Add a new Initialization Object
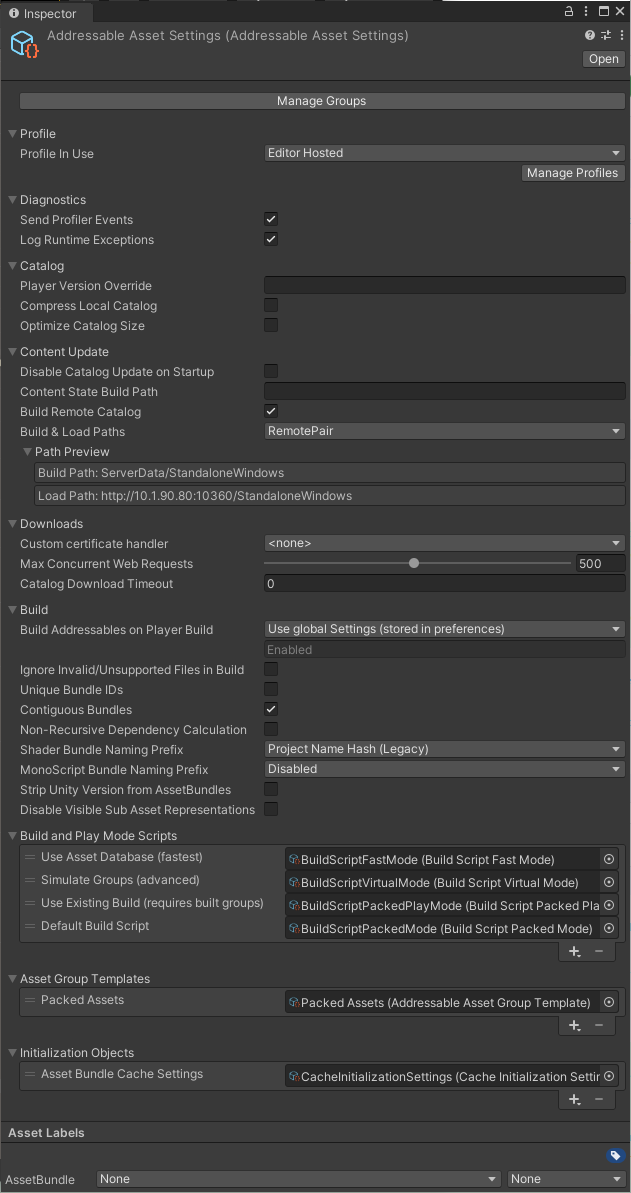The width and height of the screenshot is (631, 1193). [575, 1099]
